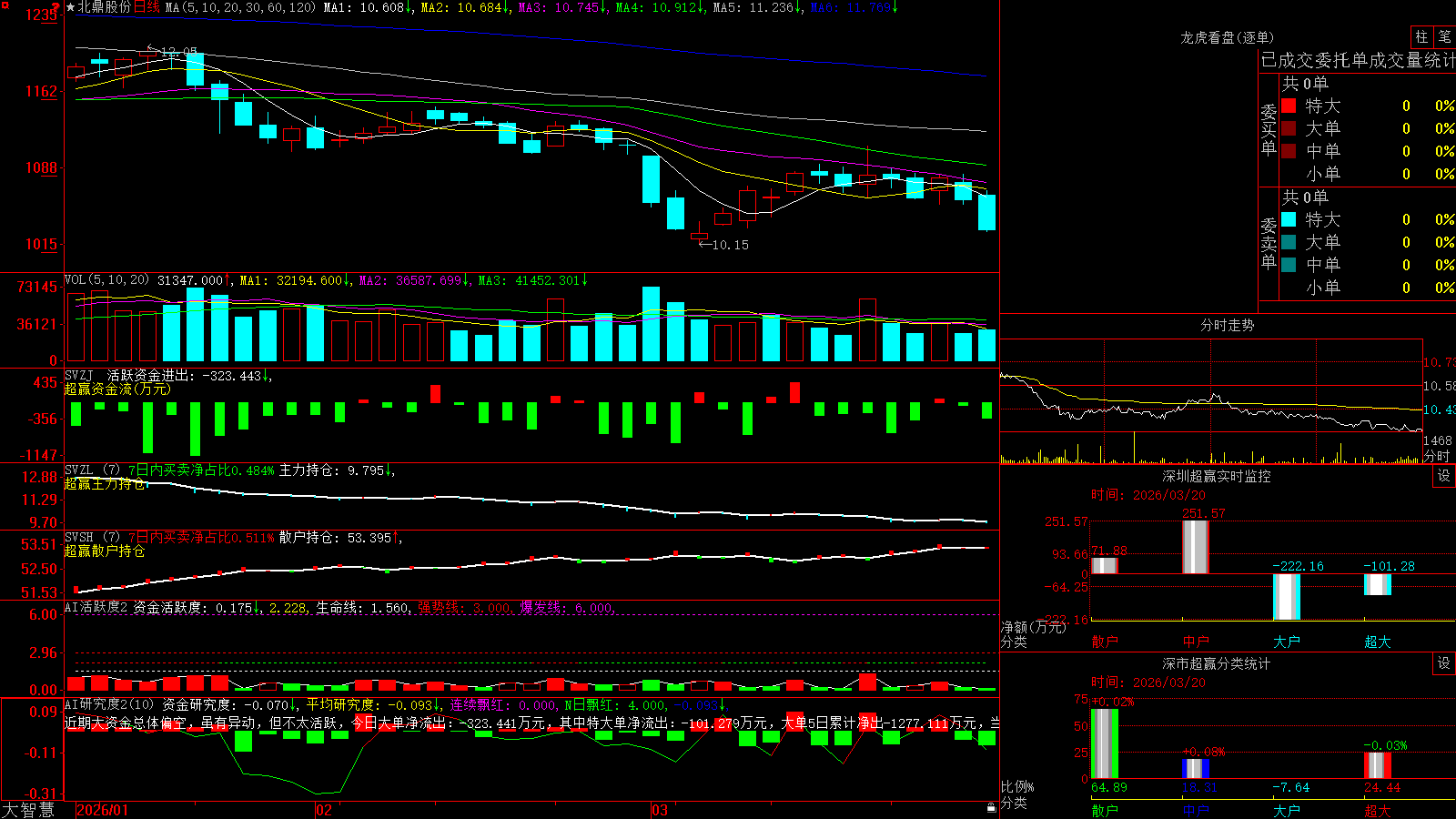This screenshot has height=819, width=1456.
Task: Click 散户 bar 71.88 in realtime monitor
Action: (x=1105, y=565)
